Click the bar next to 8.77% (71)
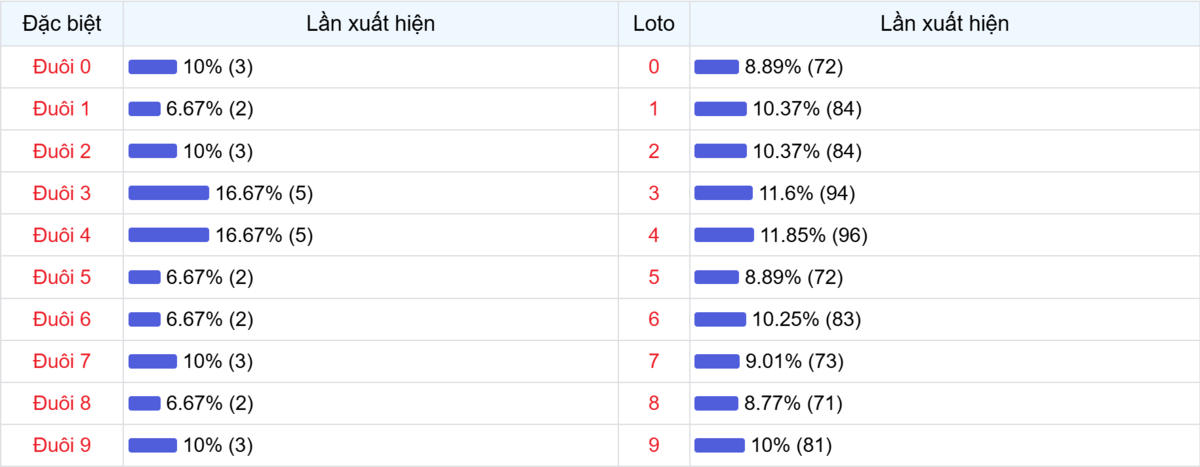 pyautogui.click(x=716, y=403)
